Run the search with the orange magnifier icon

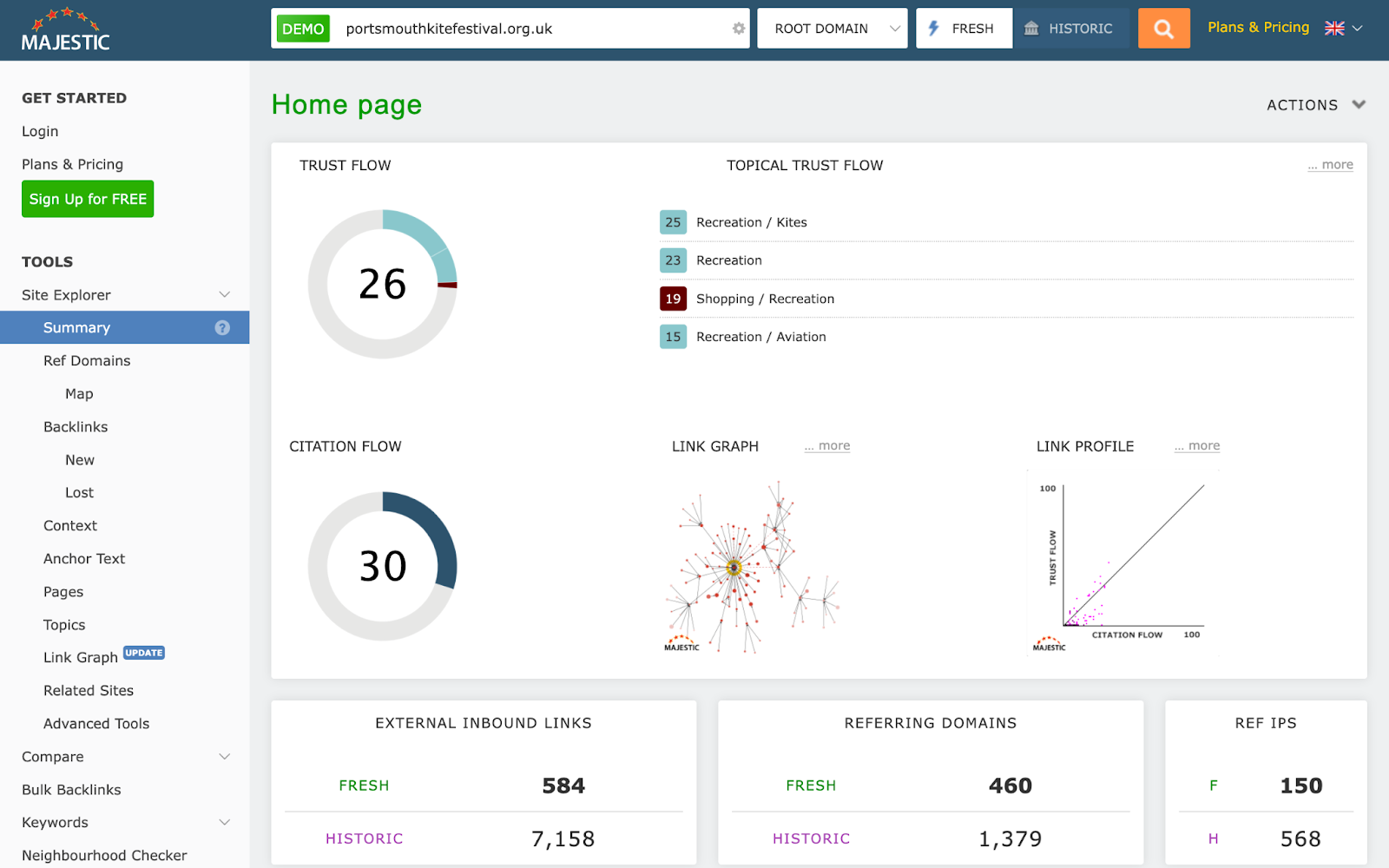tap(1163, 28)
